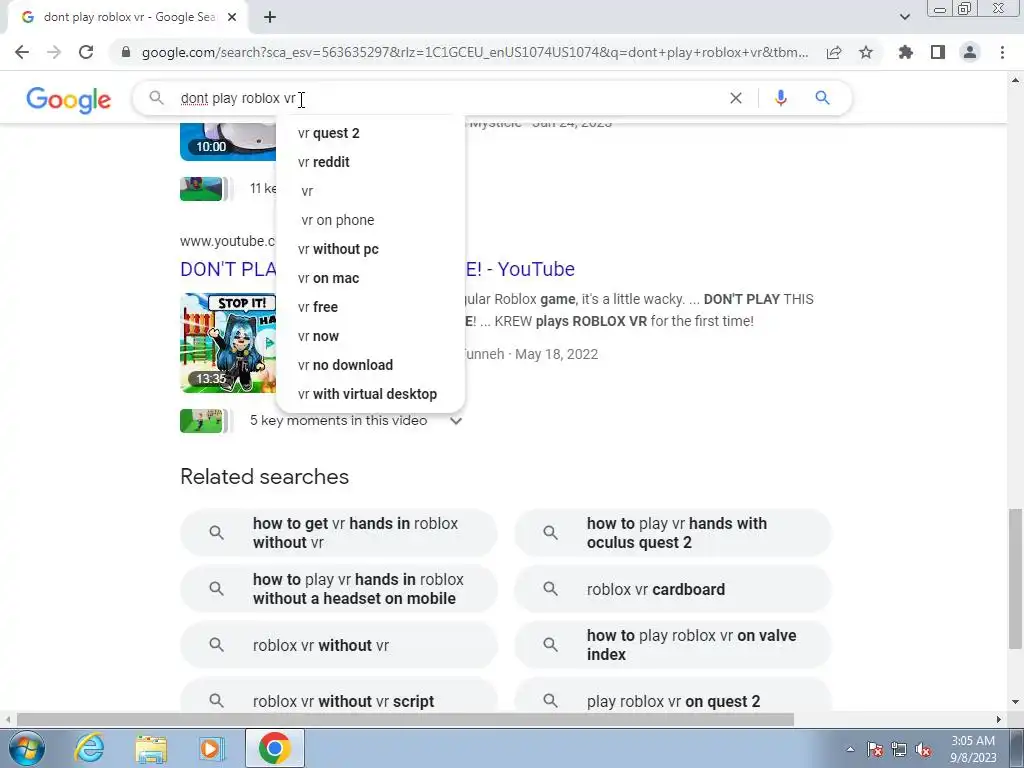This screenshot has width=1024, height=768.
Task: Expand '5 key moments in this video'
Action: (456, 421)
